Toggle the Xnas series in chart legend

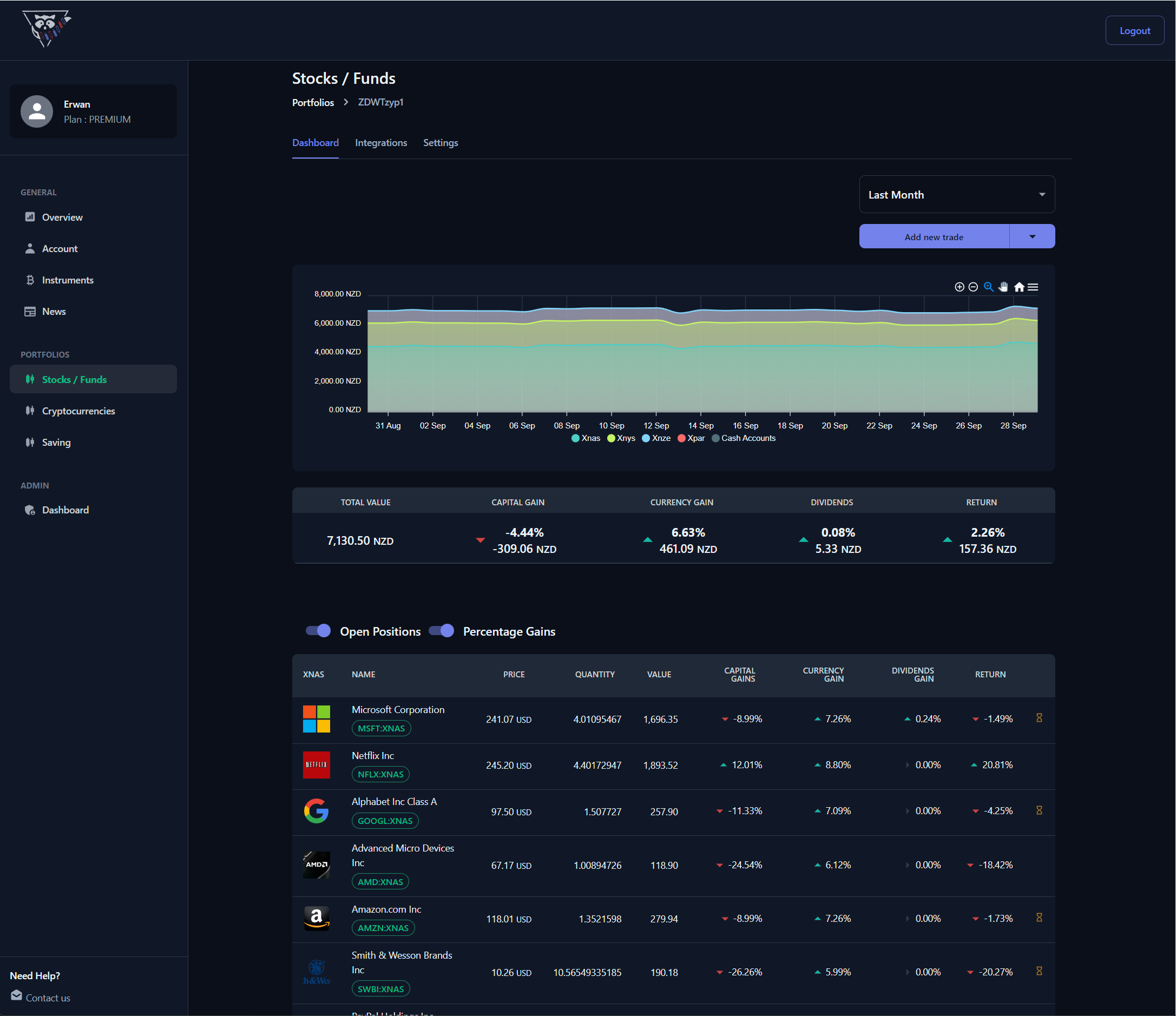tap(586, 438)
